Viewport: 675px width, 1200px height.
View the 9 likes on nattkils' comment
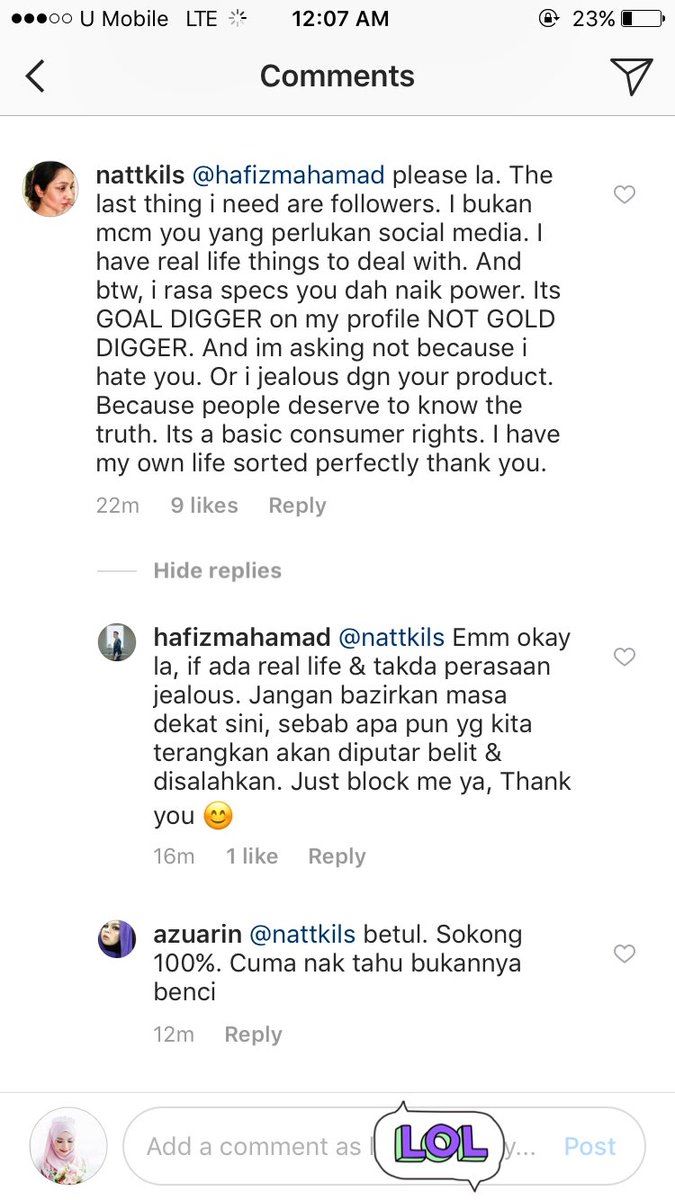coord(203,505)
